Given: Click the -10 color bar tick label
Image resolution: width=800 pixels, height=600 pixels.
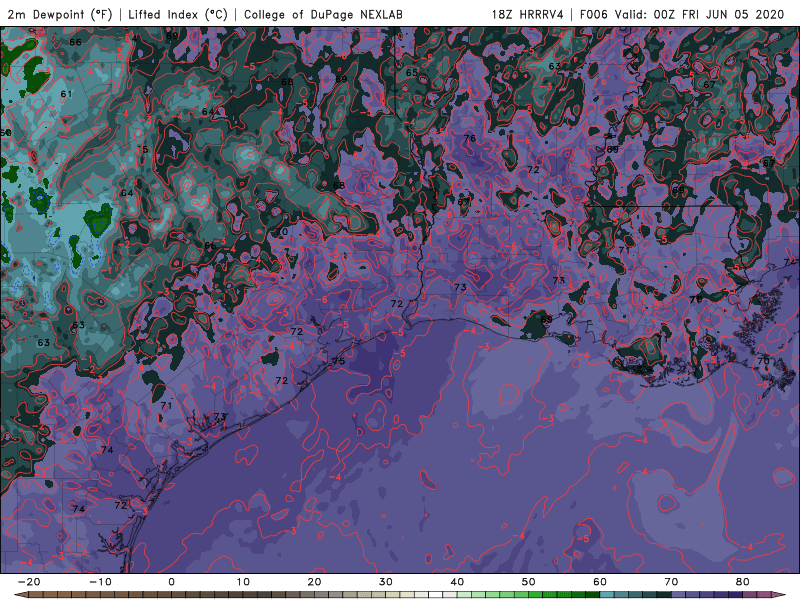Looking at the screenshot, I should (100, 582).
